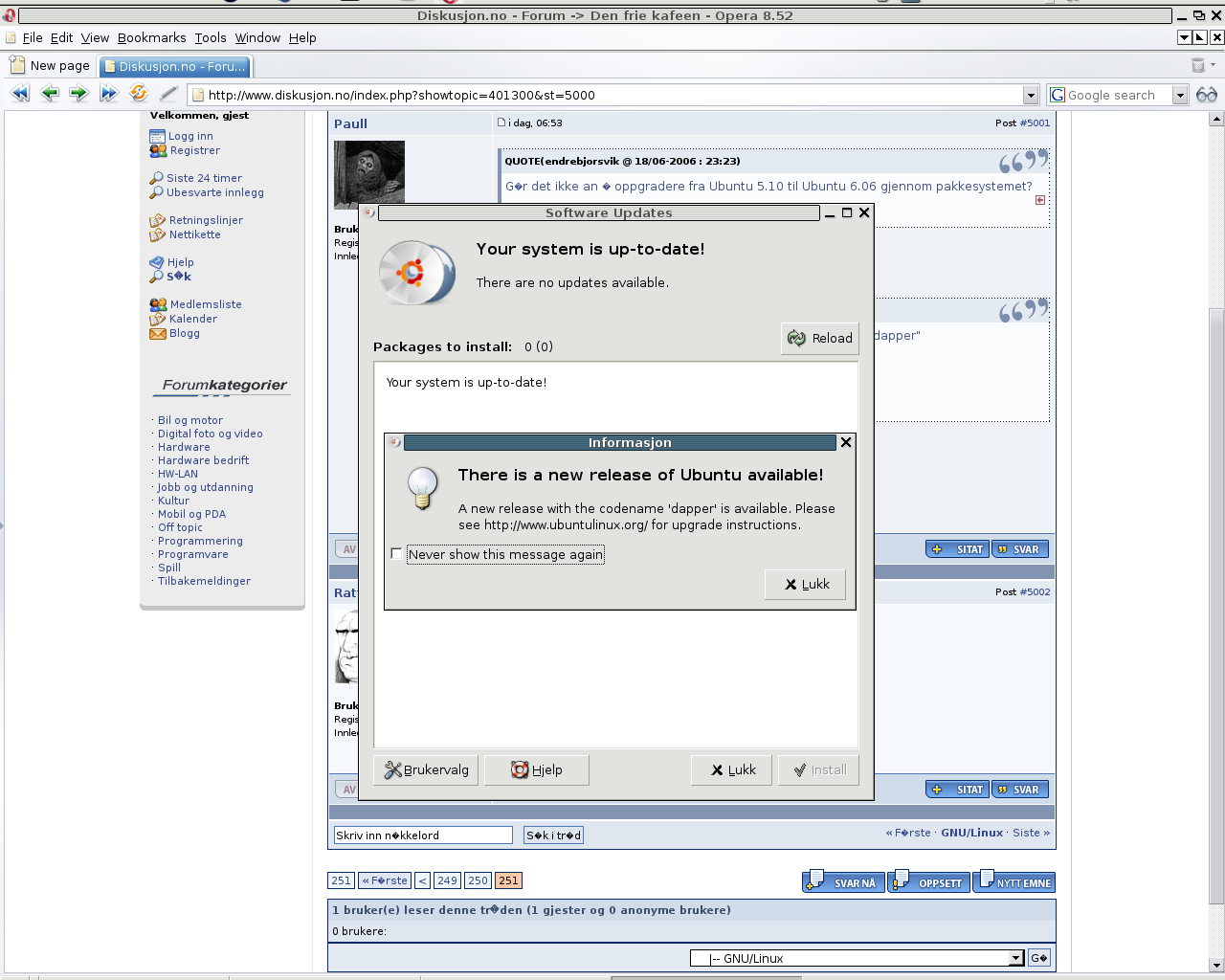Click OPPSETT button
The image size is (1225, 980).
[x=928, y=882]
